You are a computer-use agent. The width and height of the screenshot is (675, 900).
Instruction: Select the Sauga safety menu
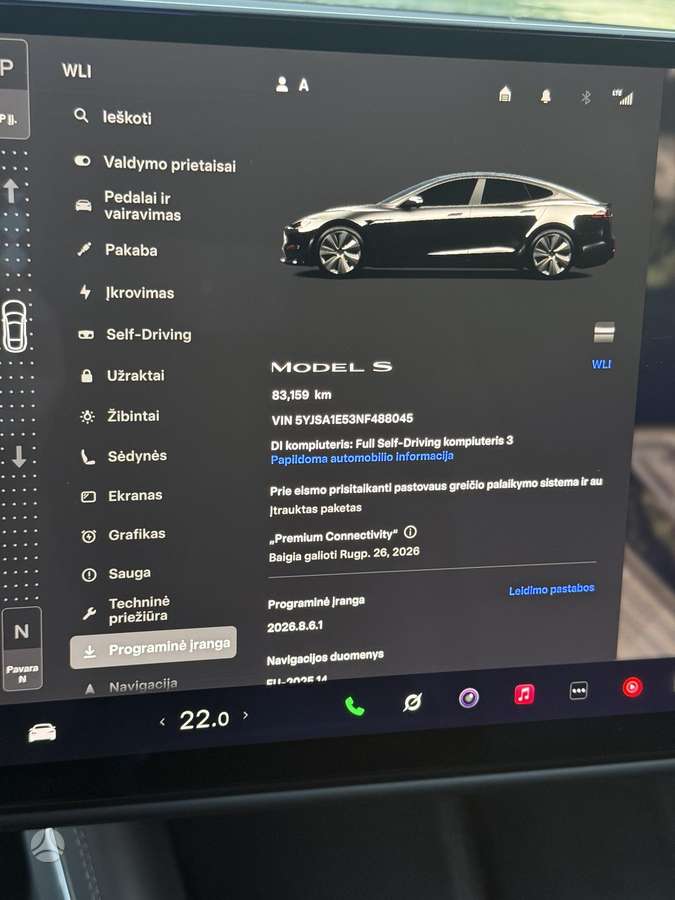pyautogui.click(x=117, y=574)
